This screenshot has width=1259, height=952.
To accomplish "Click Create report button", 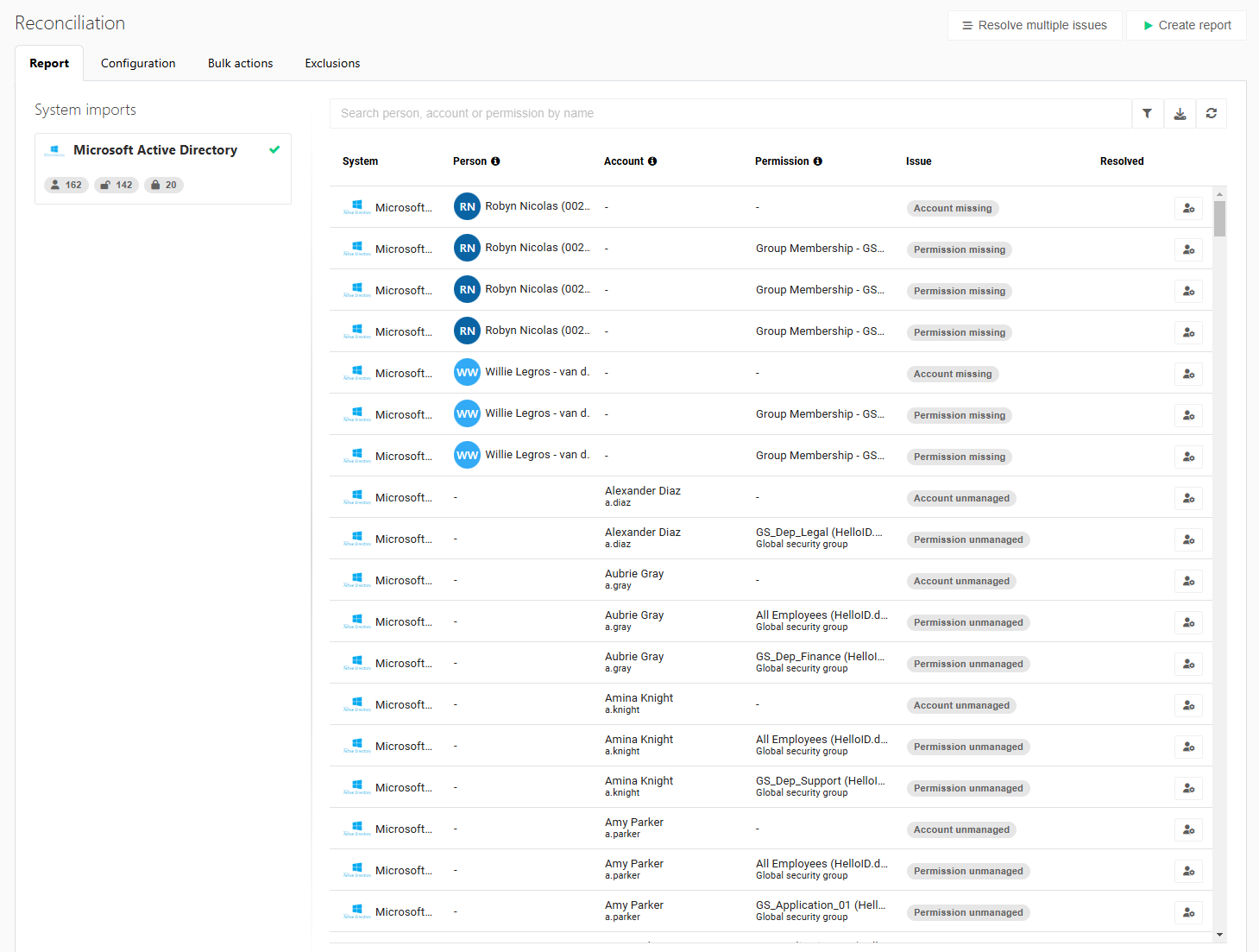I will coord(1187,25).
